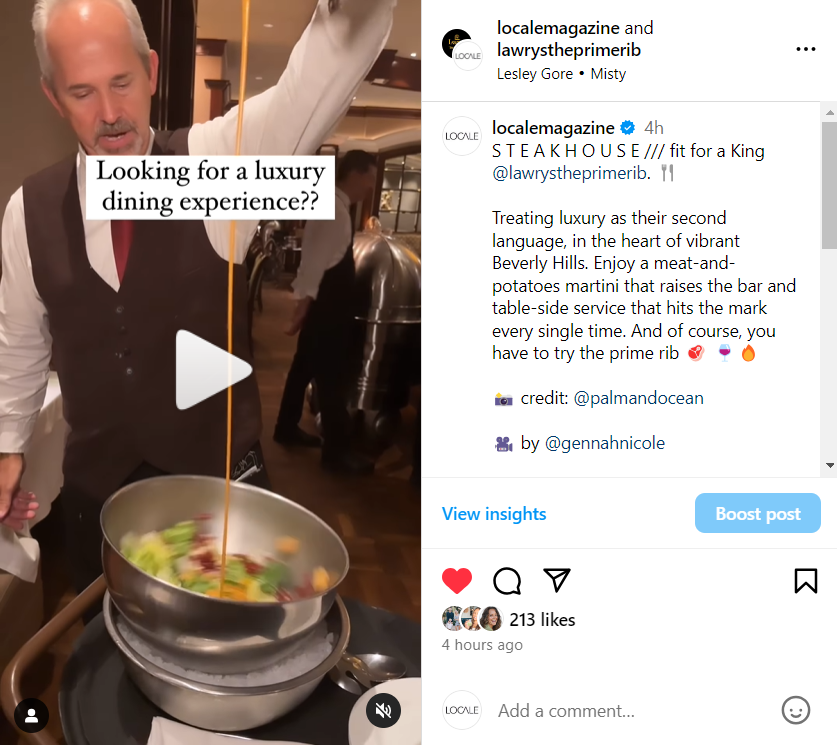Open the Lesley Gore Misty audio link

[x=561, y=74]
